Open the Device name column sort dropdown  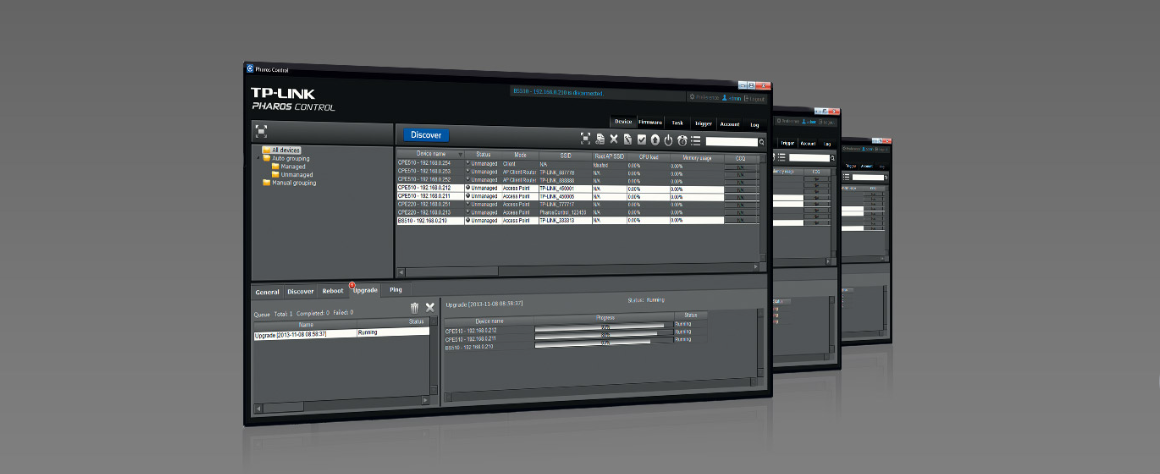pos(460,155)
